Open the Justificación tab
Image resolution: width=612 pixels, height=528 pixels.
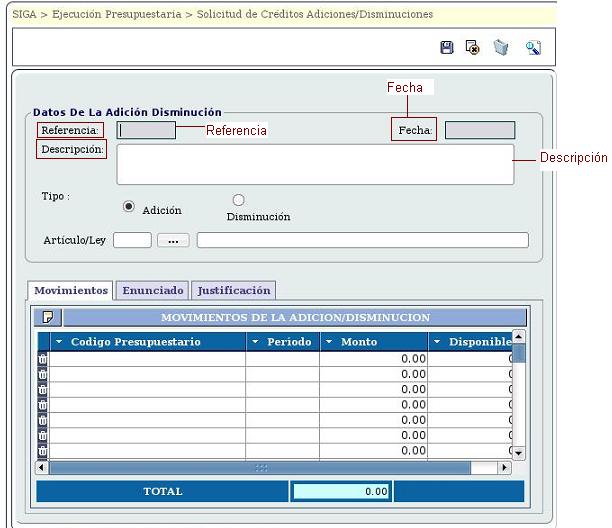tap(234, 290)
